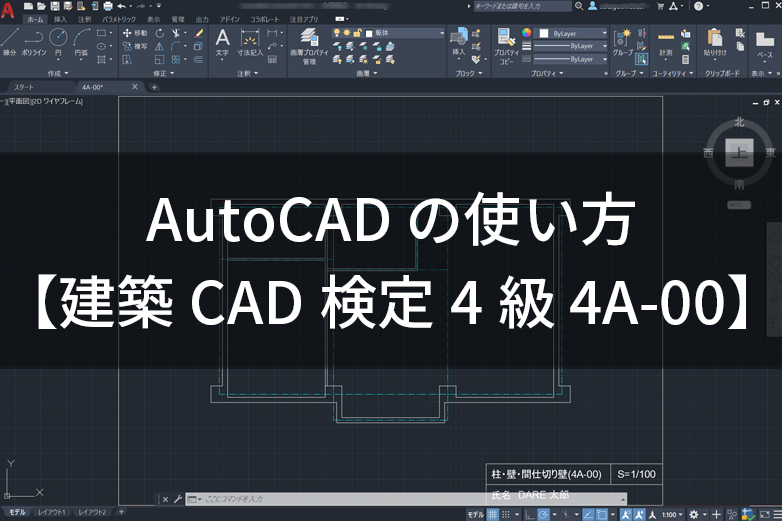This screenshot has height=521, width=782.
Task: Expand the 作成 (Draw) panel
Action: click(x=58, y=73)
